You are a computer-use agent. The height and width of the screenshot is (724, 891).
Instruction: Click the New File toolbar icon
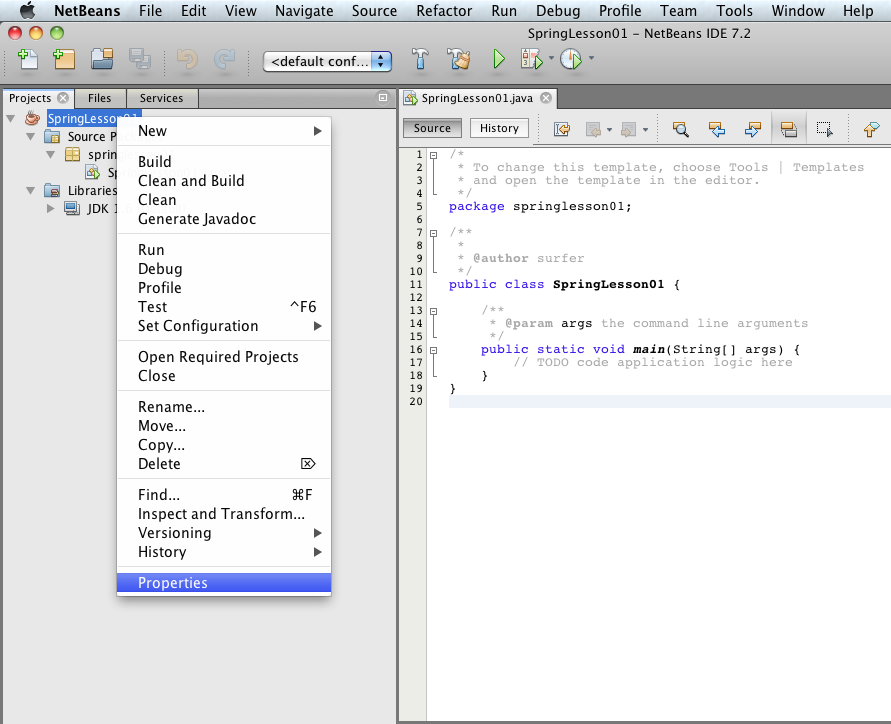point(28,59)
